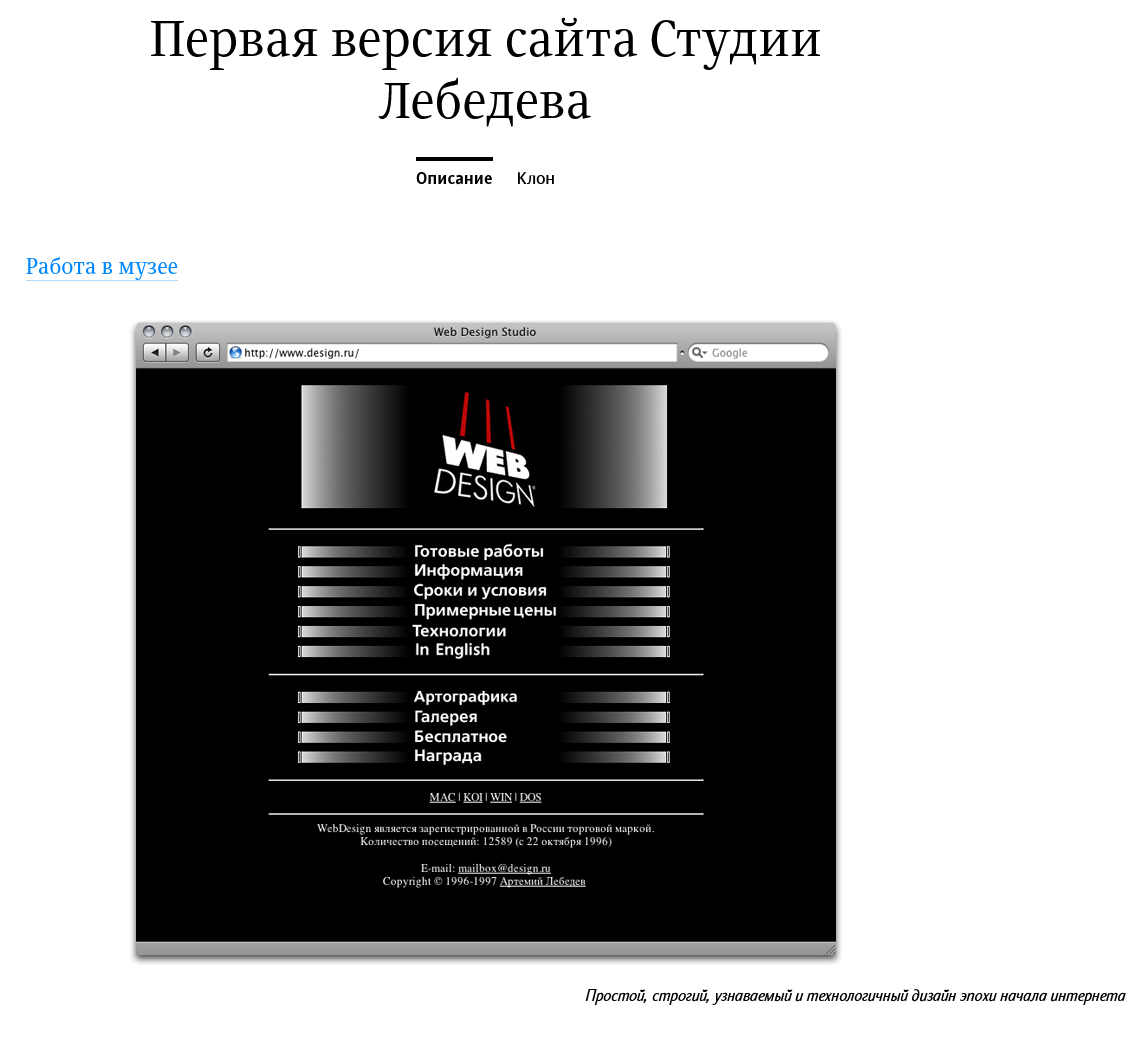Open the In English menu item
The image size is (1139, 1057).
pyautogui.click(x=453, y=650)
